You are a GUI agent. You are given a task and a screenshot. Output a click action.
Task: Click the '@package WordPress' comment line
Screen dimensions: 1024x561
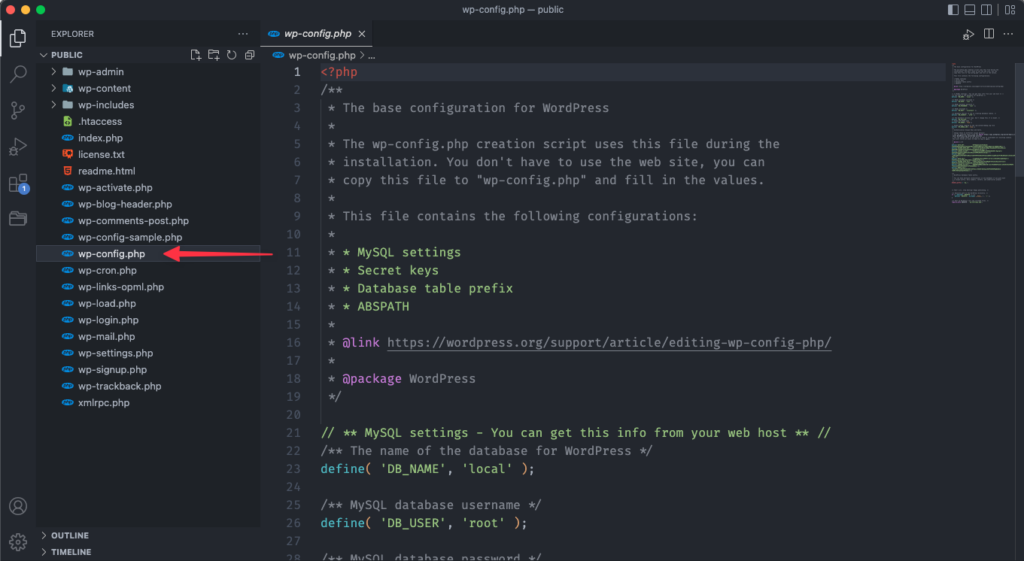pyautogui.click(x=409, y=379)
